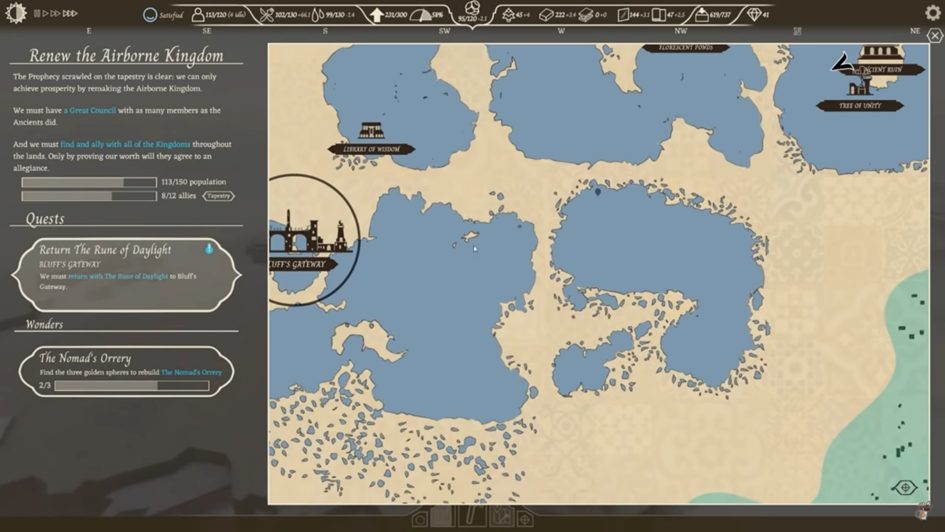Viewport: 945px width, 532px height.
Task: Open The Nomad's Orrery link text
Action: click(191, 372)
